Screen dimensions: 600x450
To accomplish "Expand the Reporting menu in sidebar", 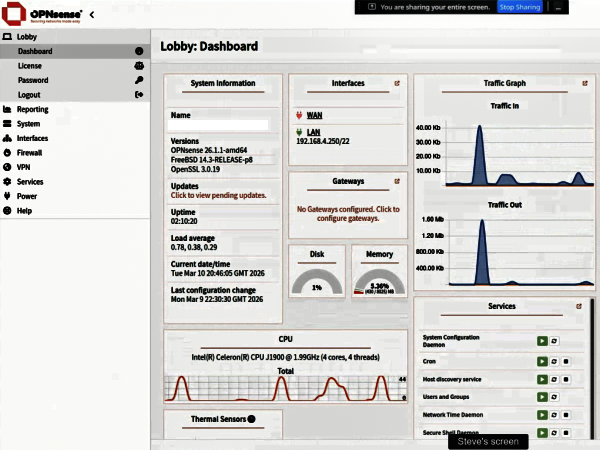I will [x=32, y=109].
